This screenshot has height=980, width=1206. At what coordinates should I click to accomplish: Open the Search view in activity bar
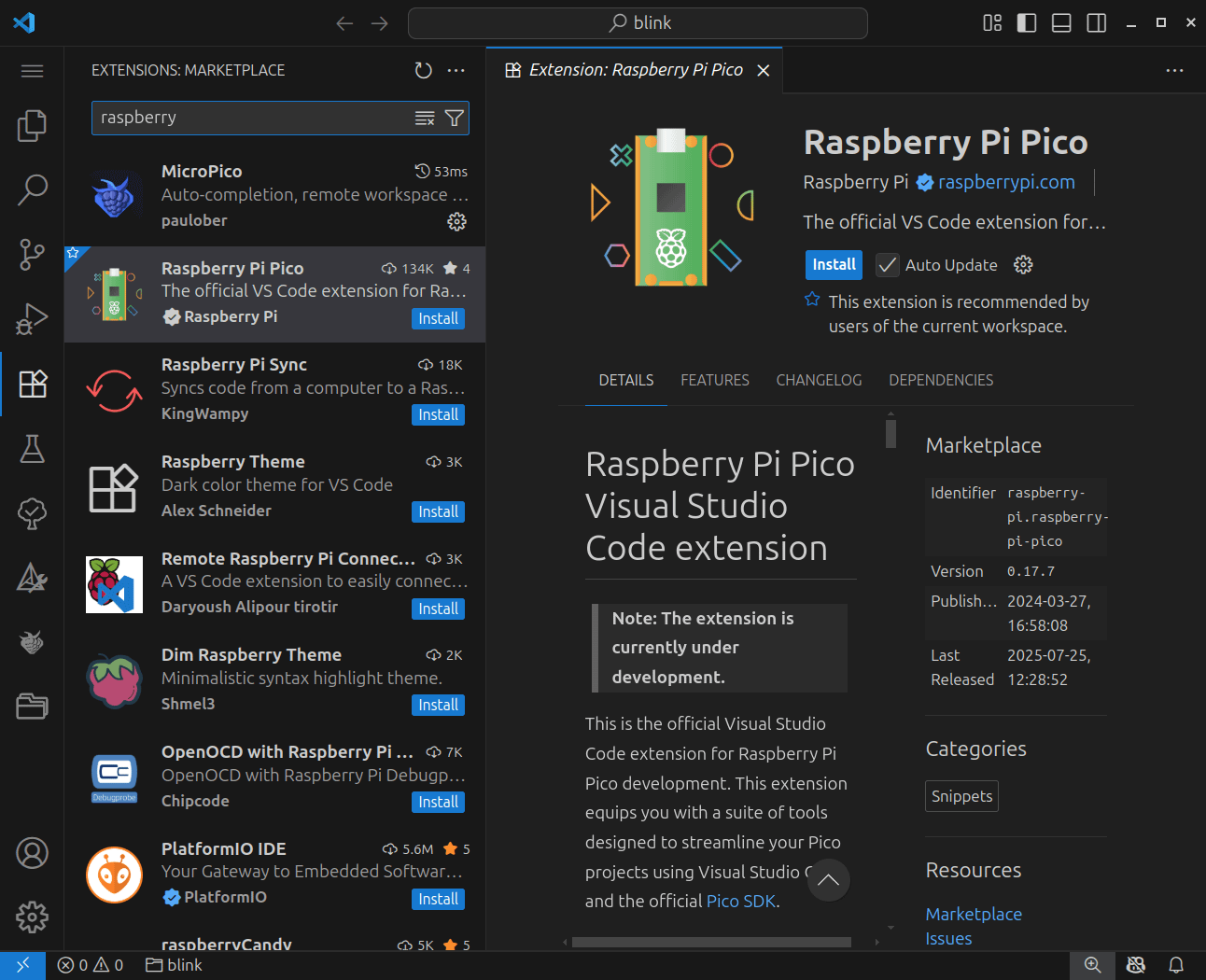point(32,189)
